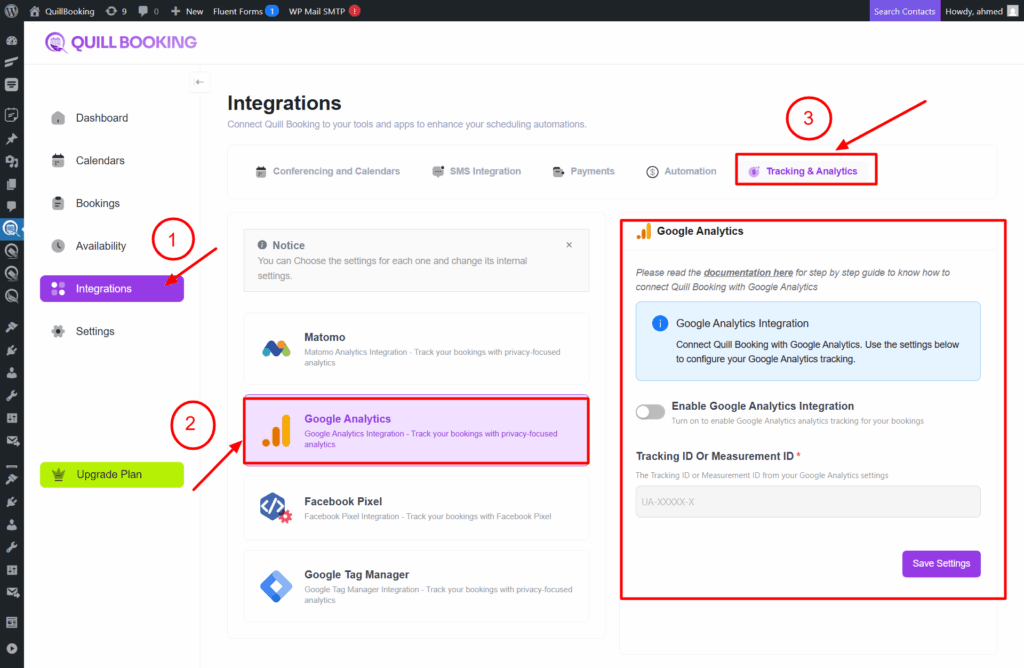
Task: Open the New content menu in admin bar
Action: [187, 11]
